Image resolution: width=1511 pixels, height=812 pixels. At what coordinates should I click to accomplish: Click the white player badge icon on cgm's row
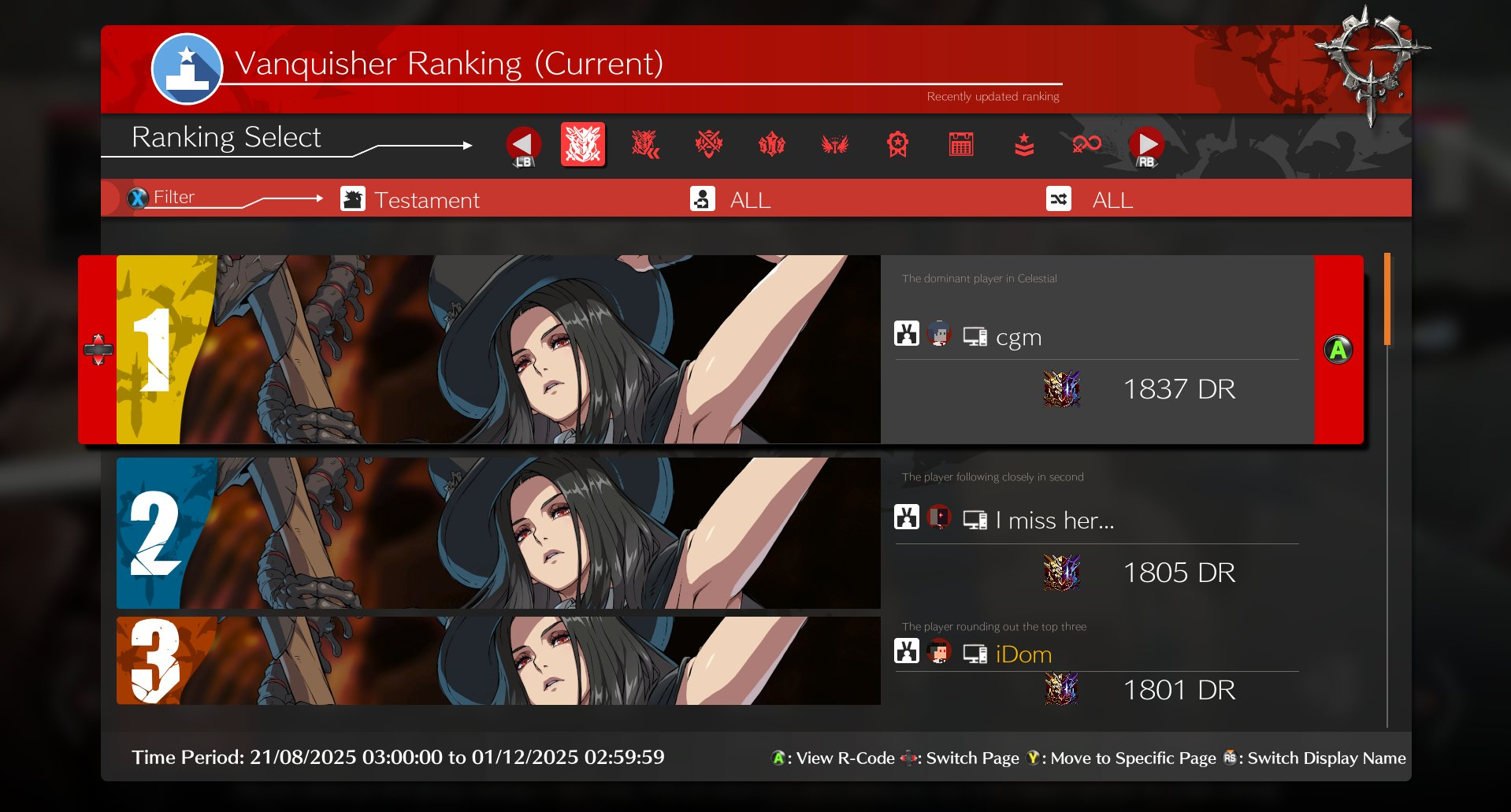[907, 334]
